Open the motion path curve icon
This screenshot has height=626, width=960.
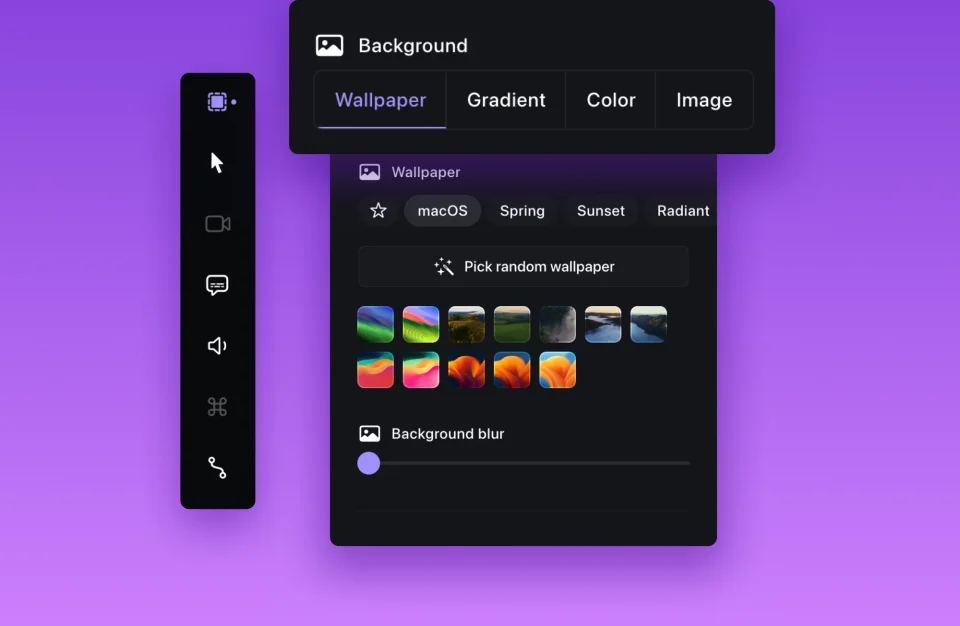217,468
